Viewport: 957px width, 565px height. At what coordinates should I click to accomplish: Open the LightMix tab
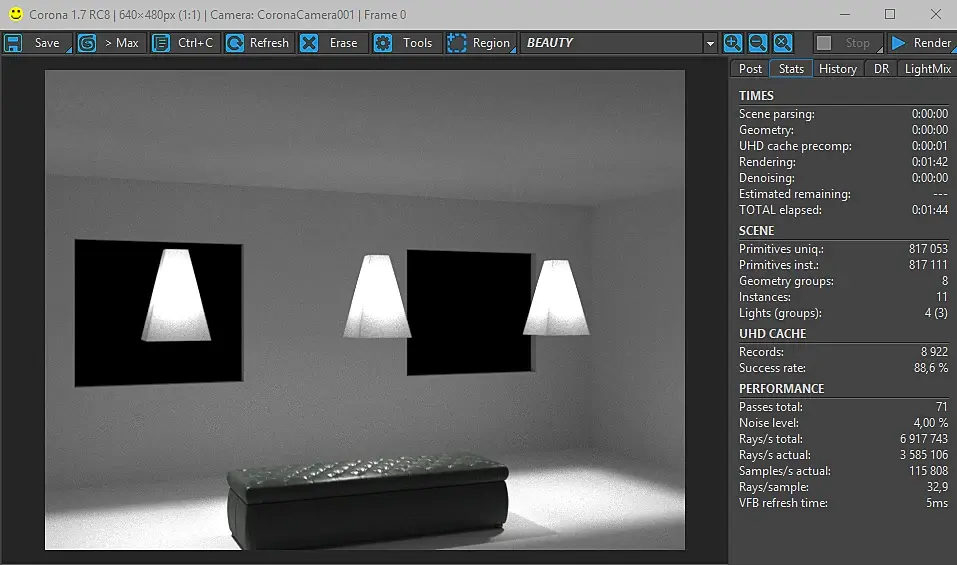[928, 69]
